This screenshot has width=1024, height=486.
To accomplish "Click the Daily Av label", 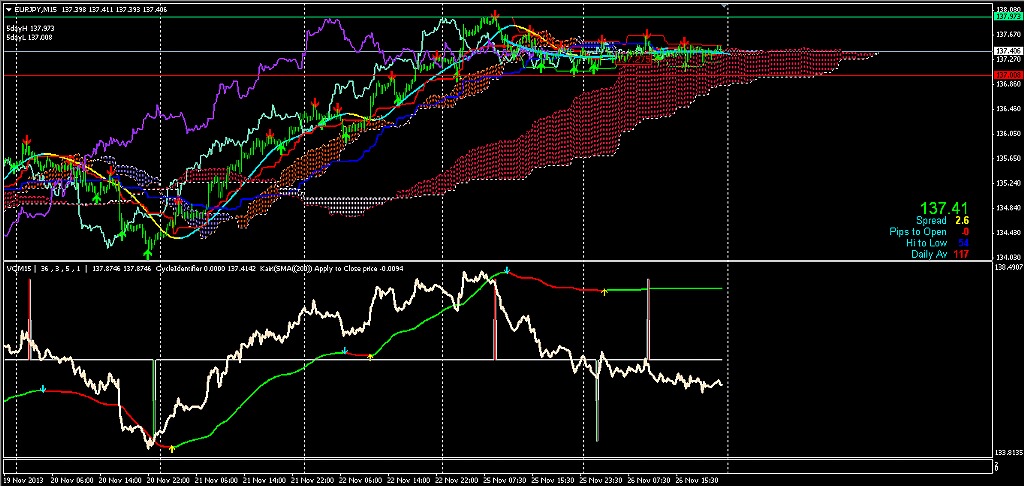I will [x=929, y=254].
